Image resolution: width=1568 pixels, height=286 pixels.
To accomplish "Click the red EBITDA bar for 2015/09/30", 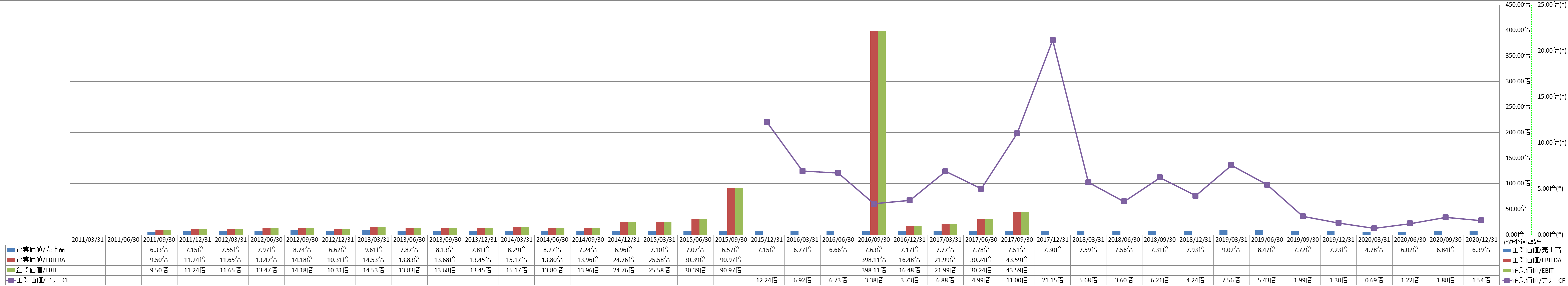I will 731,211.
